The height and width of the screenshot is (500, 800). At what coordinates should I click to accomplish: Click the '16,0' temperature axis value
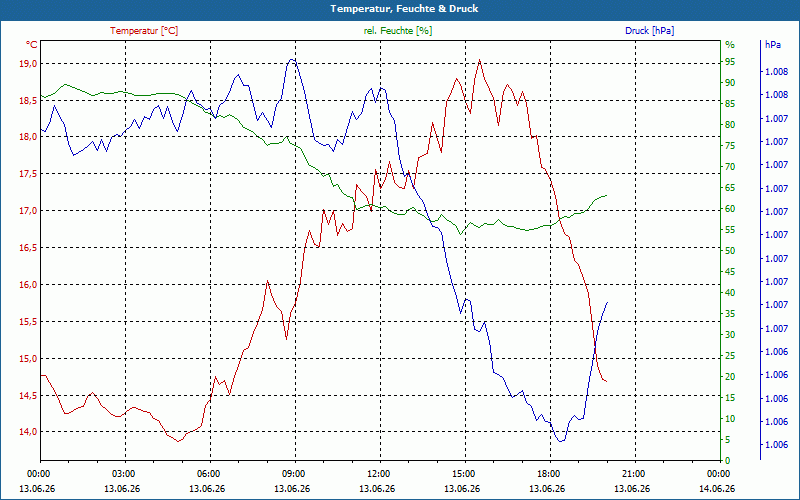28,285
